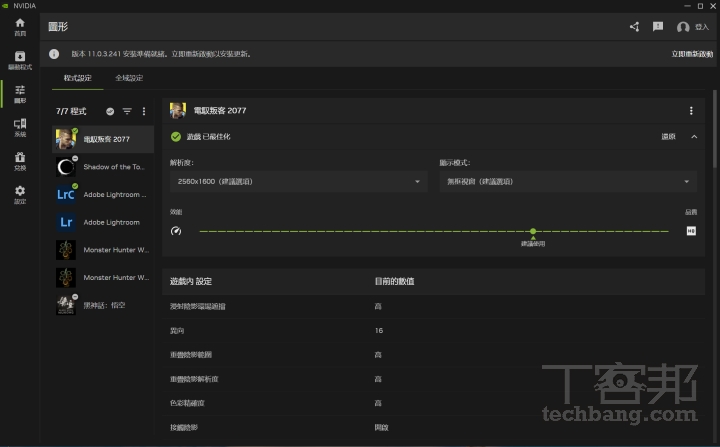The width and height of the screenshot is (720, 447).
Task: Click the performance-quality slider handle
Action: 533,231
